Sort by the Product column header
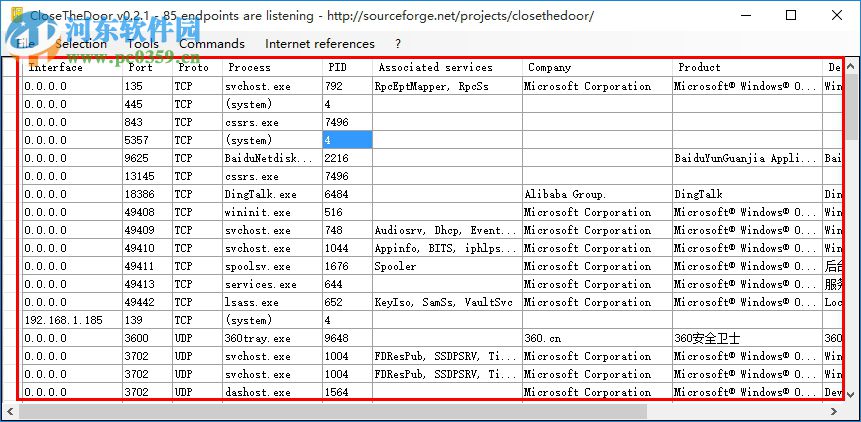The height and width of the screenshot is (422, 861). click(747, 67)
